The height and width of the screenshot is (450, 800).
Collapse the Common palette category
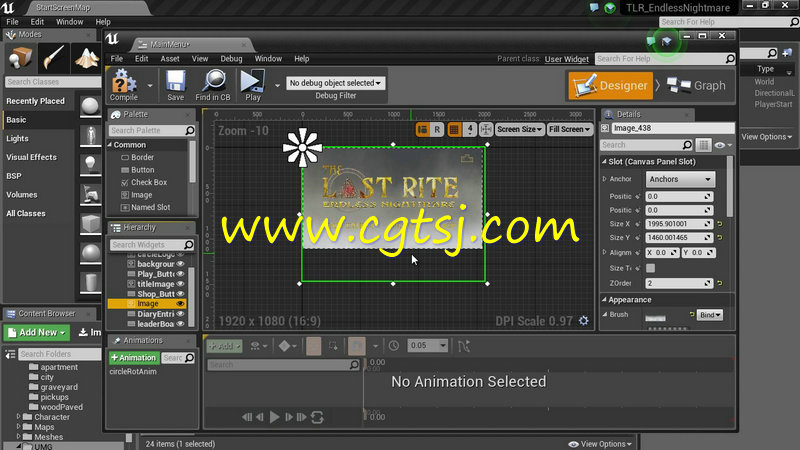pyautogui.click(x=110, y=145)
